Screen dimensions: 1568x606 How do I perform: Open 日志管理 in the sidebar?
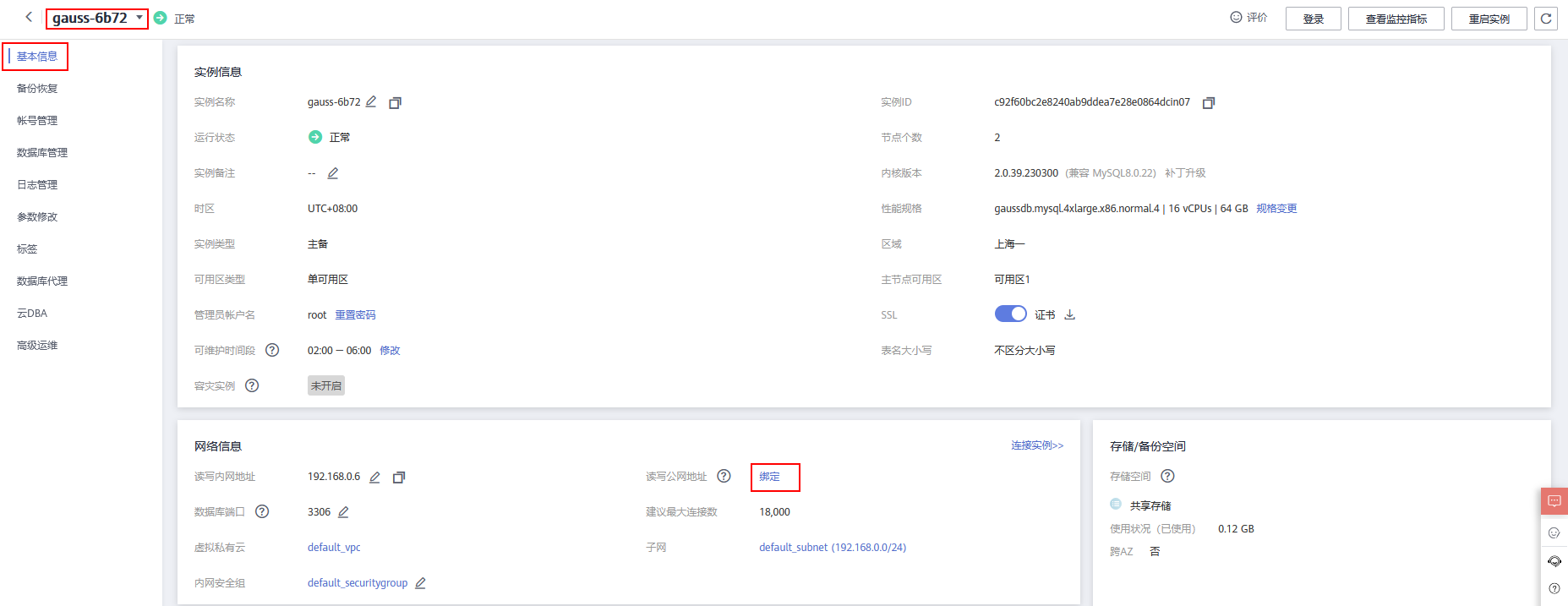[37, 185]
